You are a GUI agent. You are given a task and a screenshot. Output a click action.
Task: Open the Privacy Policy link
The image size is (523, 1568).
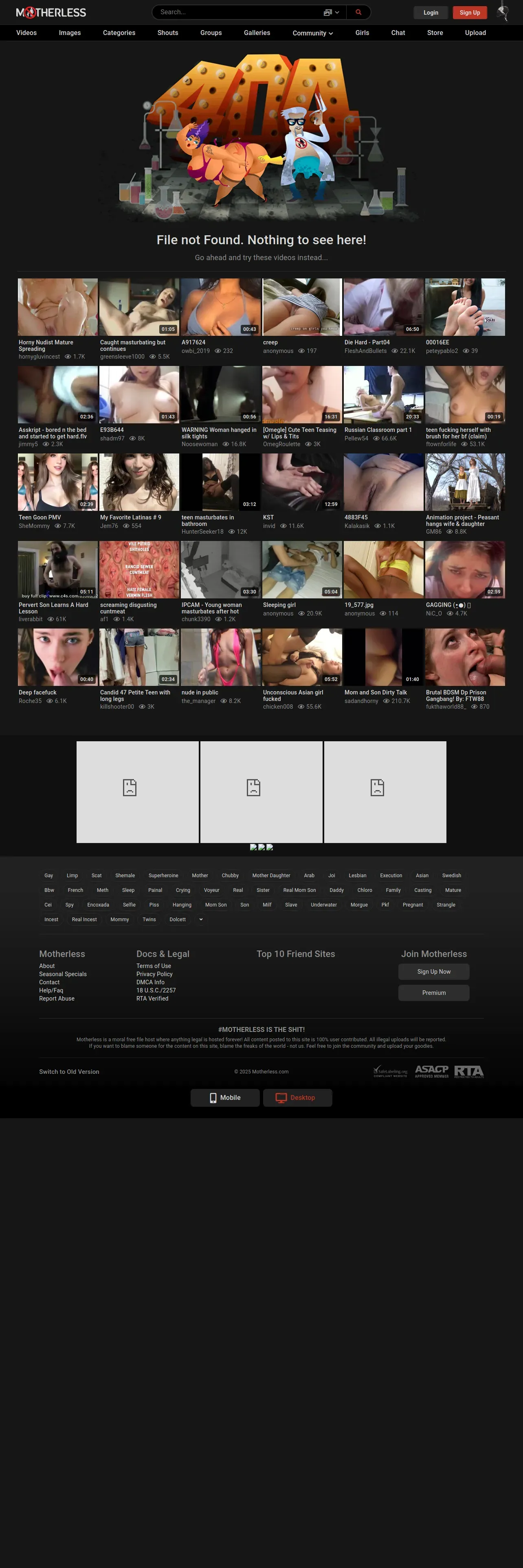155,974
